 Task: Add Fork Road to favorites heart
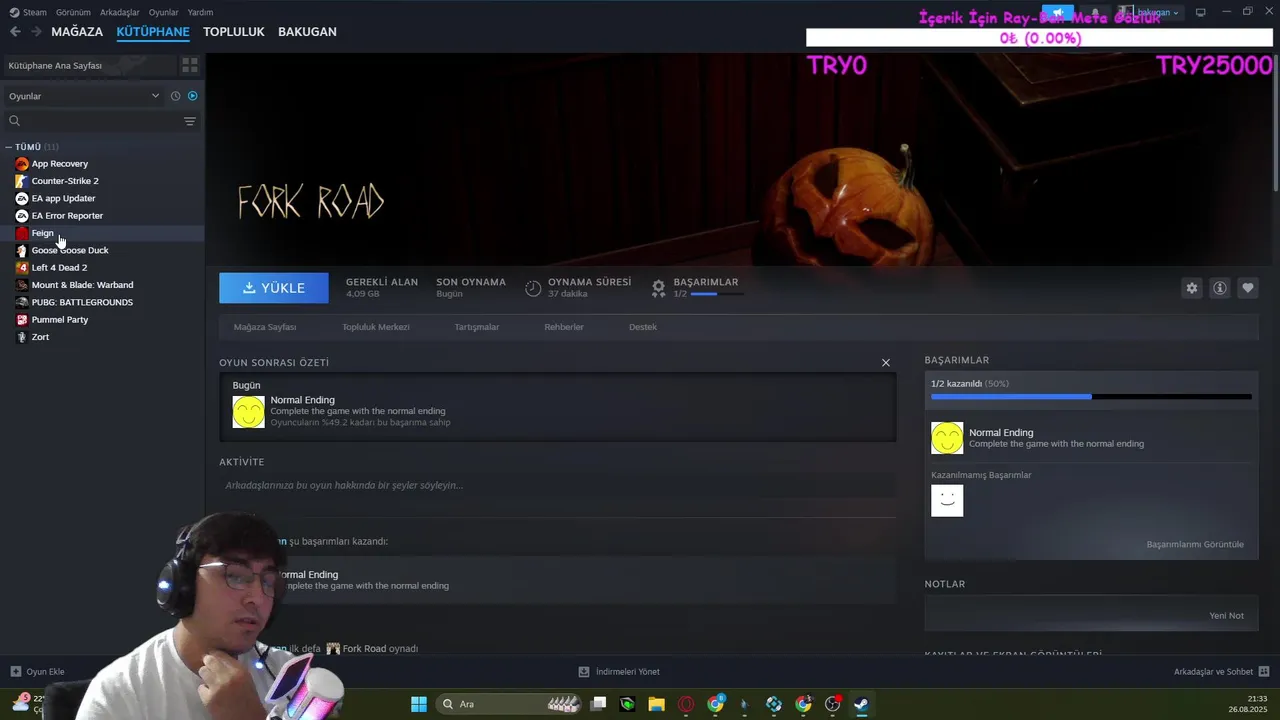coord(1247,288)
